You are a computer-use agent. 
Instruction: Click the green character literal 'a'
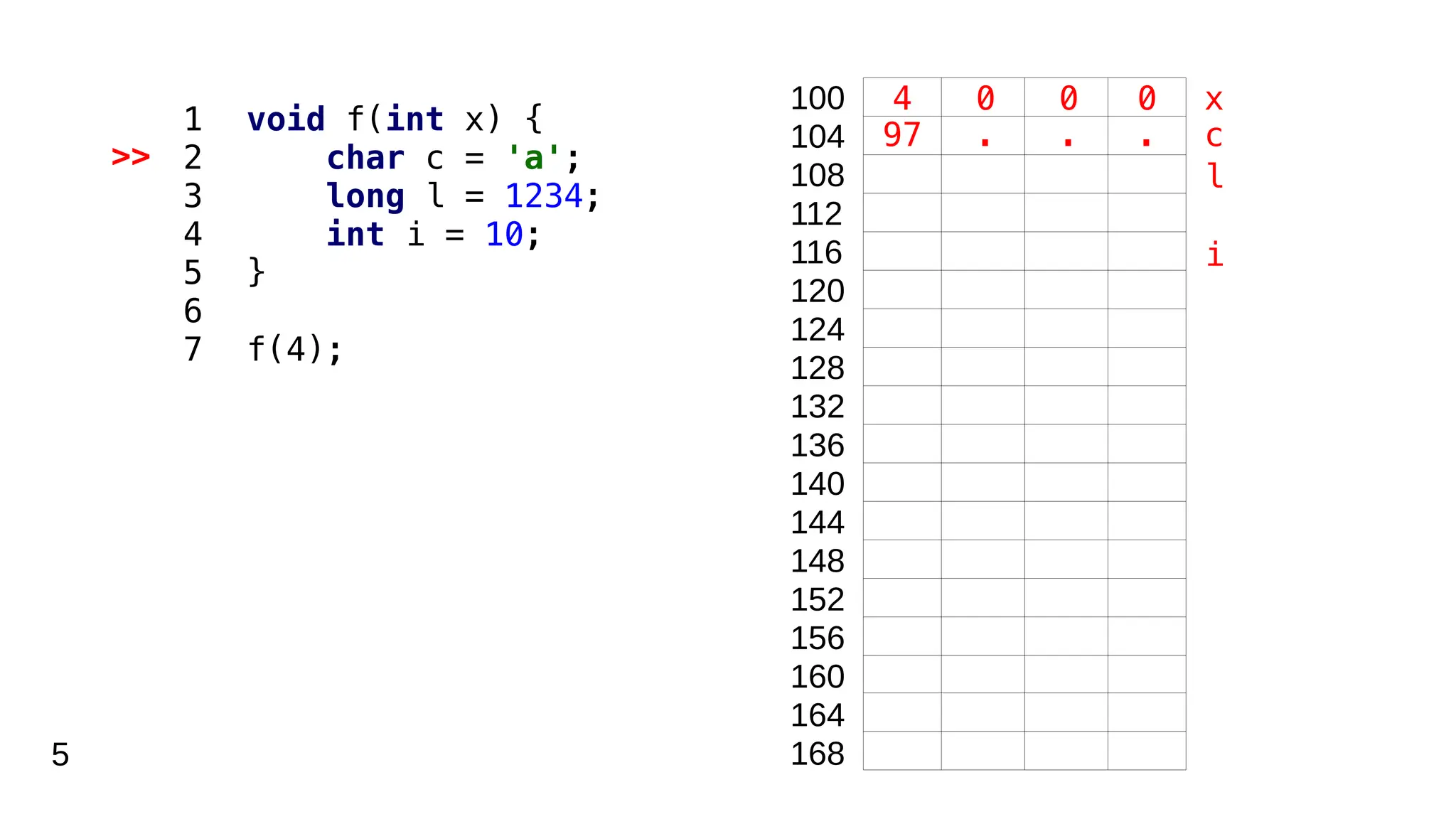(x=533, y=158)
